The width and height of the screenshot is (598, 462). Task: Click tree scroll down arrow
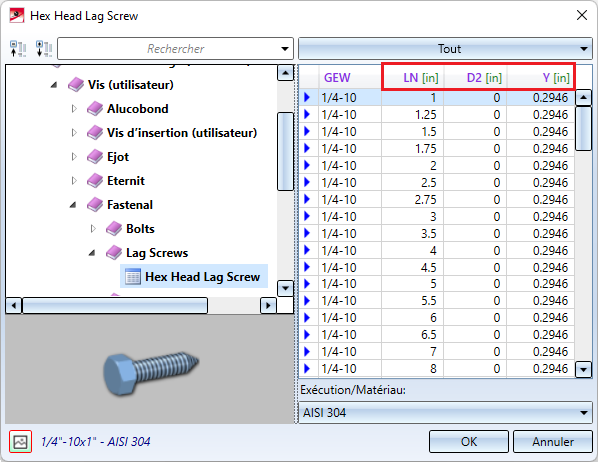coord(285,288)
